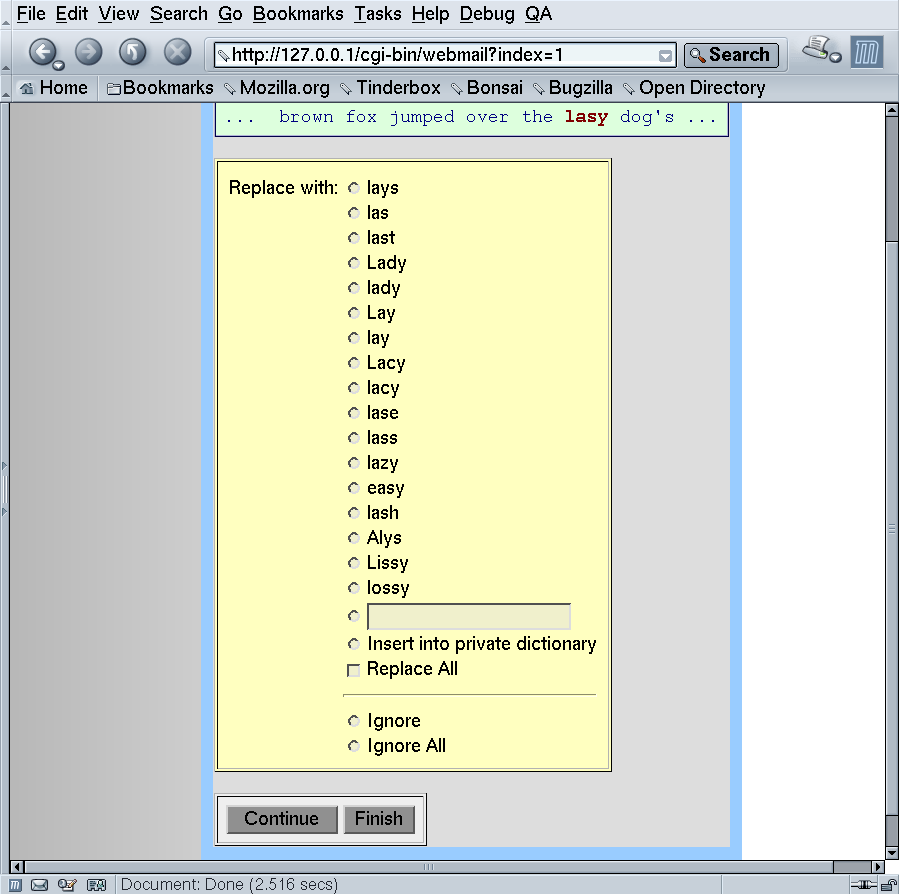Open the View menu
The height and width of the screenshot is (894, 899).
[118, 14]
